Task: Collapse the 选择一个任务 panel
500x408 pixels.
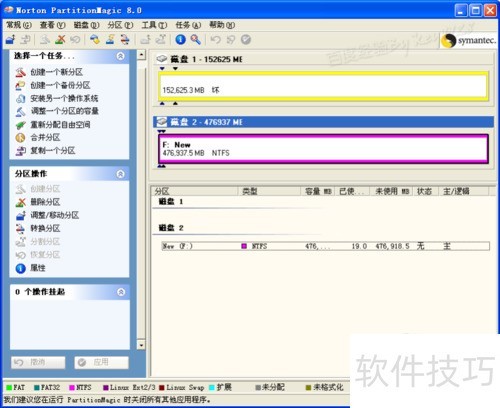Action: [x=121, y=56]
